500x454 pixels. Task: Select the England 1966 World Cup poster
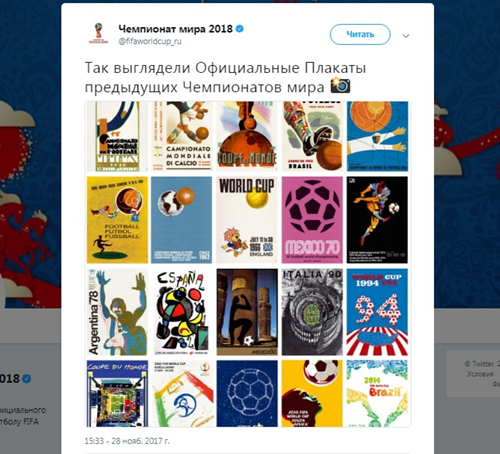[247, 220]
